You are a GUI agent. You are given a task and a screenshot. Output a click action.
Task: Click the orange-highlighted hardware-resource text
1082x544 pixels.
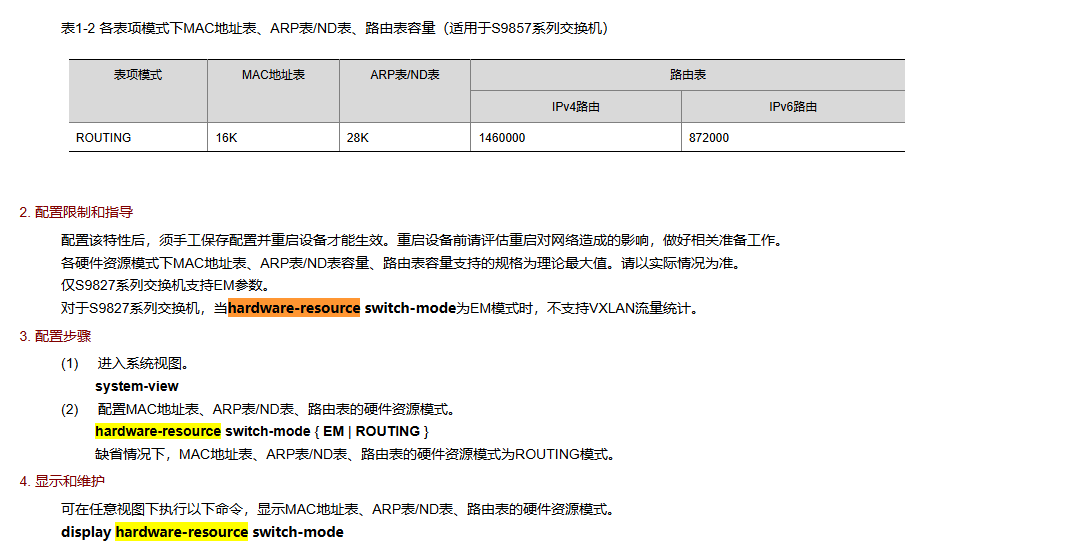tap(293, 308)
